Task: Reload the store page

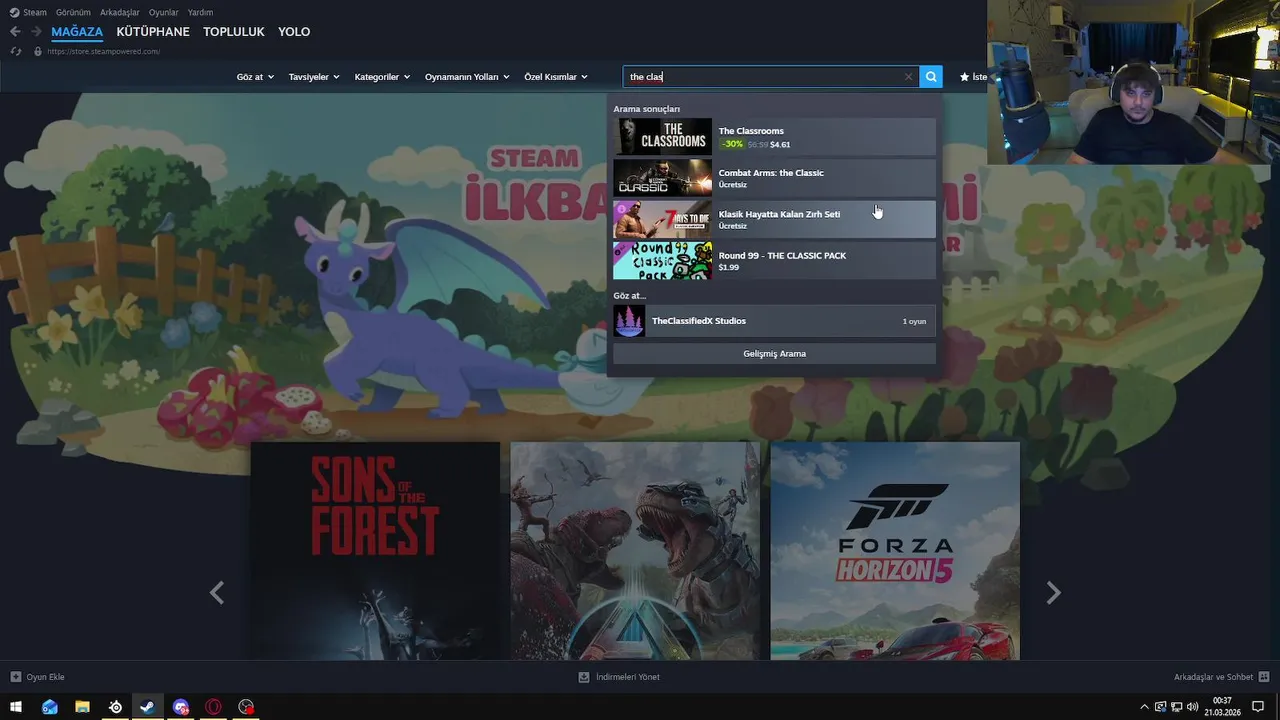Action: 15,51
